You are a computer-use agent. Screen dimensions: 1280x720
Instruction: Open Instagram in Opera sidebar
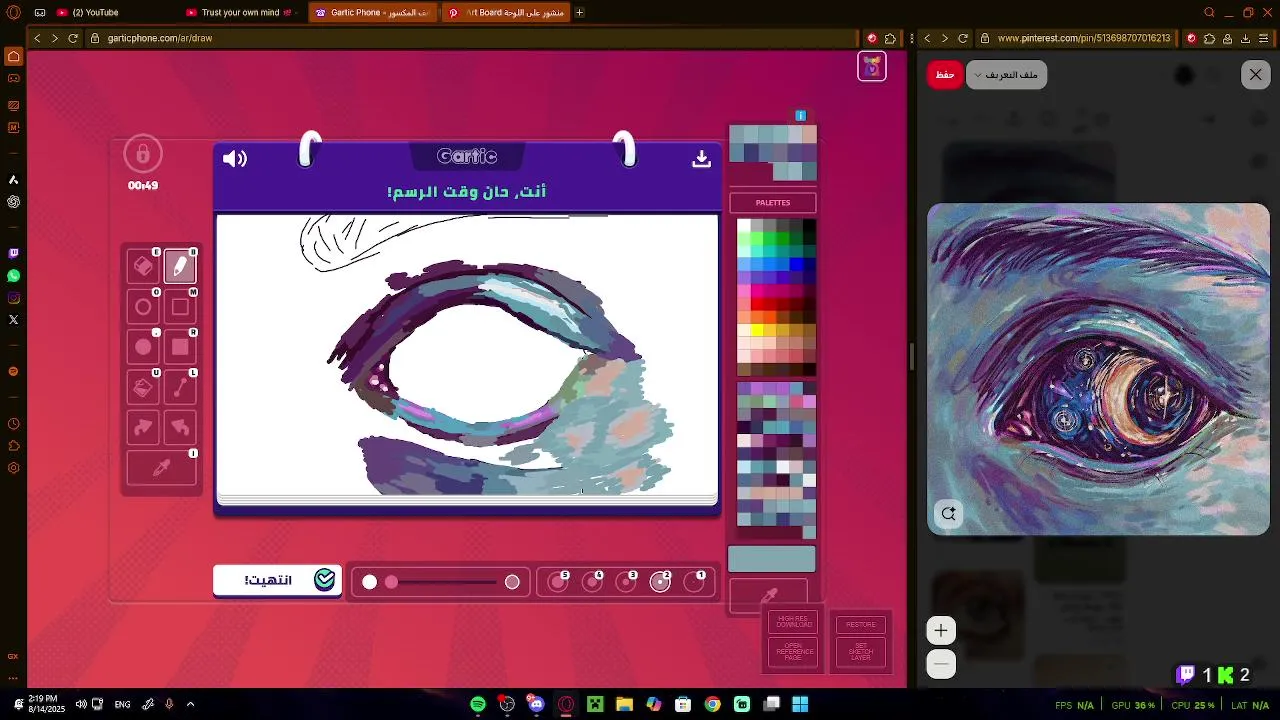click(13, 298)
